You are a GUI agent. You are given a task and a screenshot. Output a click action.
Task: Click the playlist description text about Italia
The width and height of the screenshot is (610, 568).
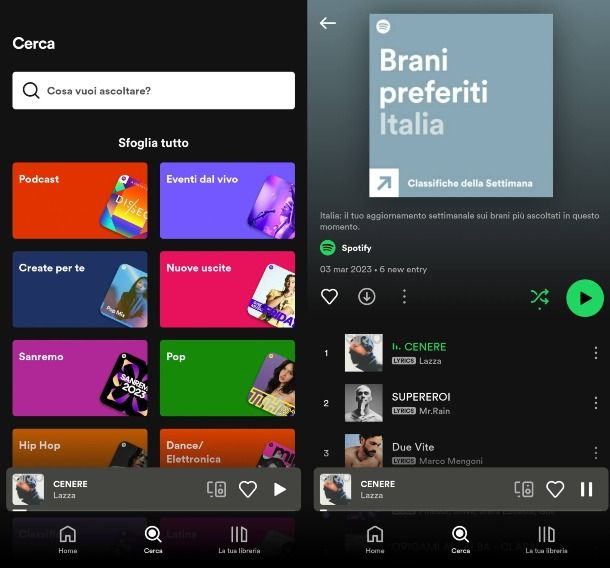pos(459,221)
